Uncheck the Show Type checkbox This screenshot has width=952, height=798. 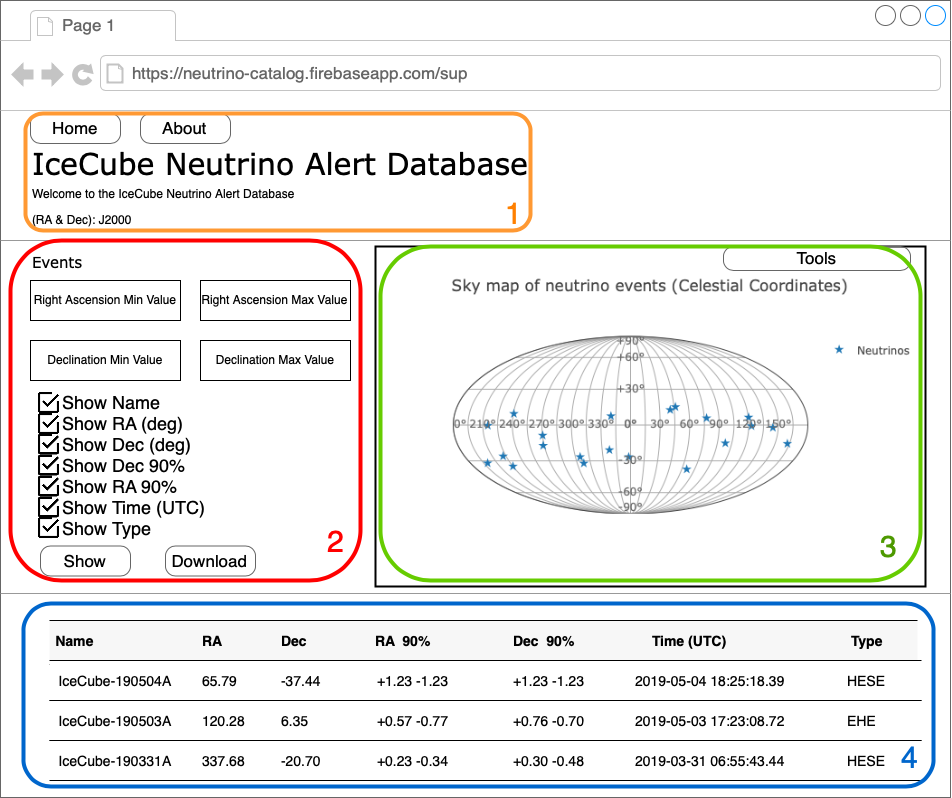pyautogui.click(x=49, y=528)
